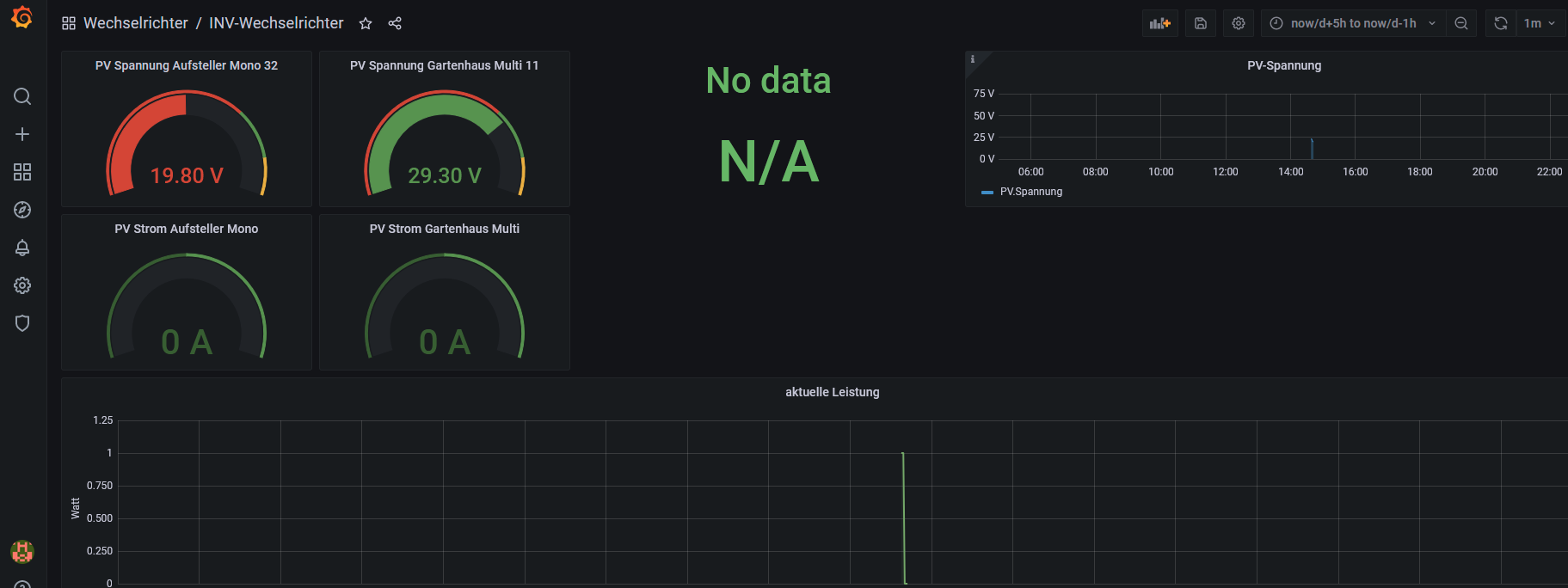1568x588 pixels.
Task: Toggle the PV.Spannung legend series
Action: click(1030, 192)
